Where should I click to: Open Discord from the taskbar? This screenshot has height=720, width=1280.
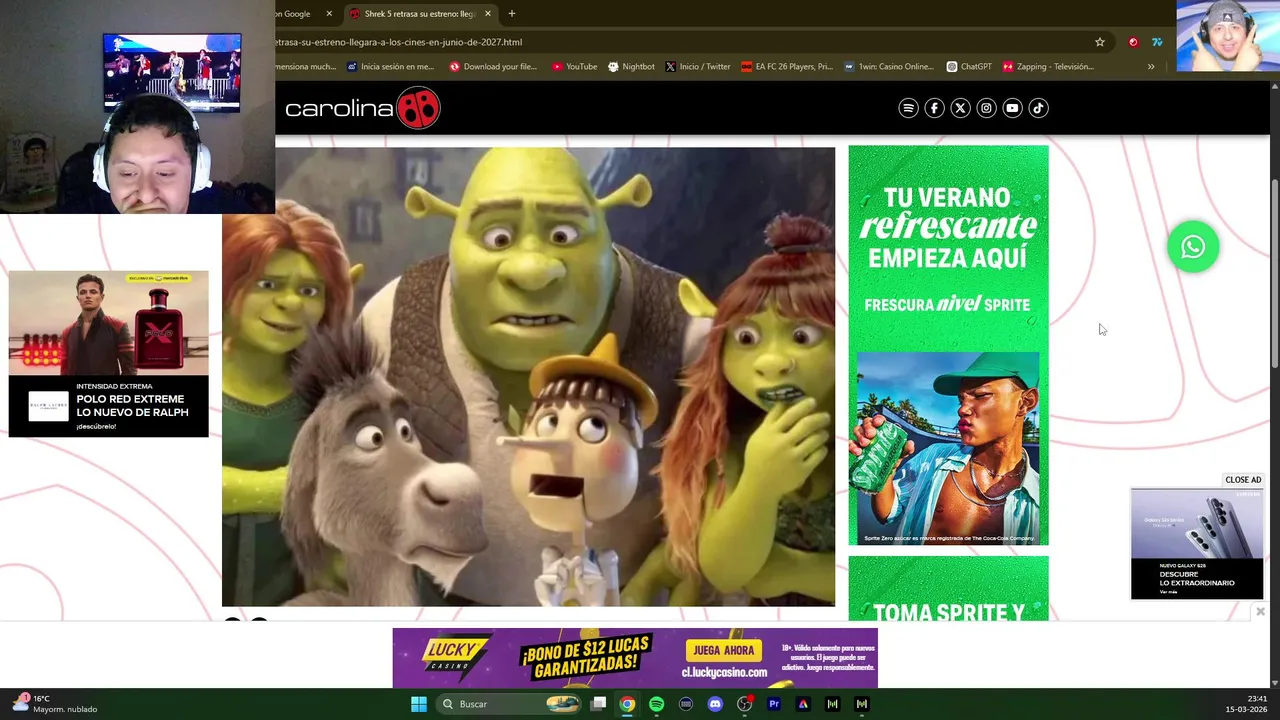[715, 704]
